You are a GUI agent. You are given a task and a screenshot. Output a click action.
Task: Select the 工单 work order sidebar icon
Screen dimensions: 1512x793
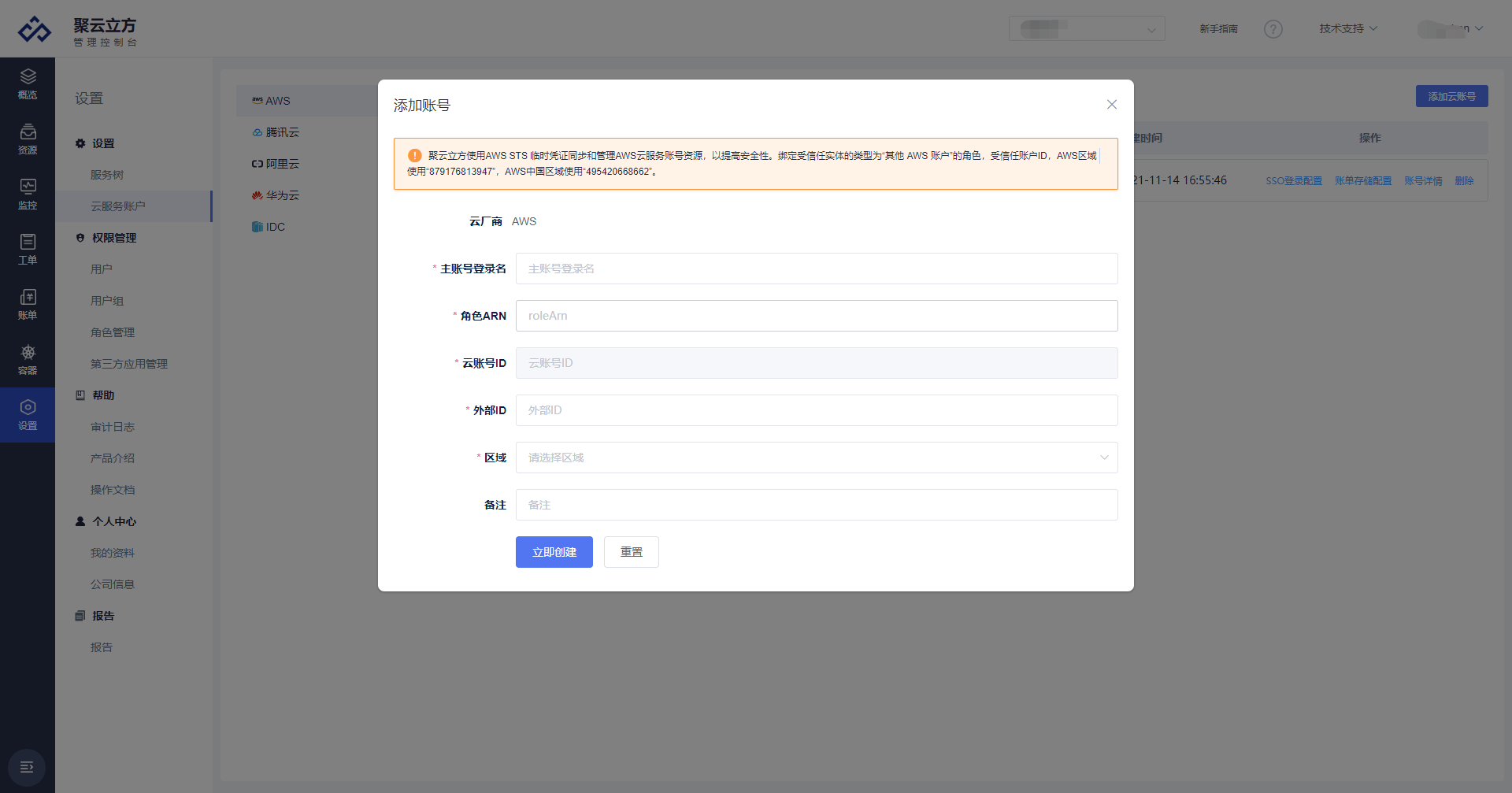28,249
